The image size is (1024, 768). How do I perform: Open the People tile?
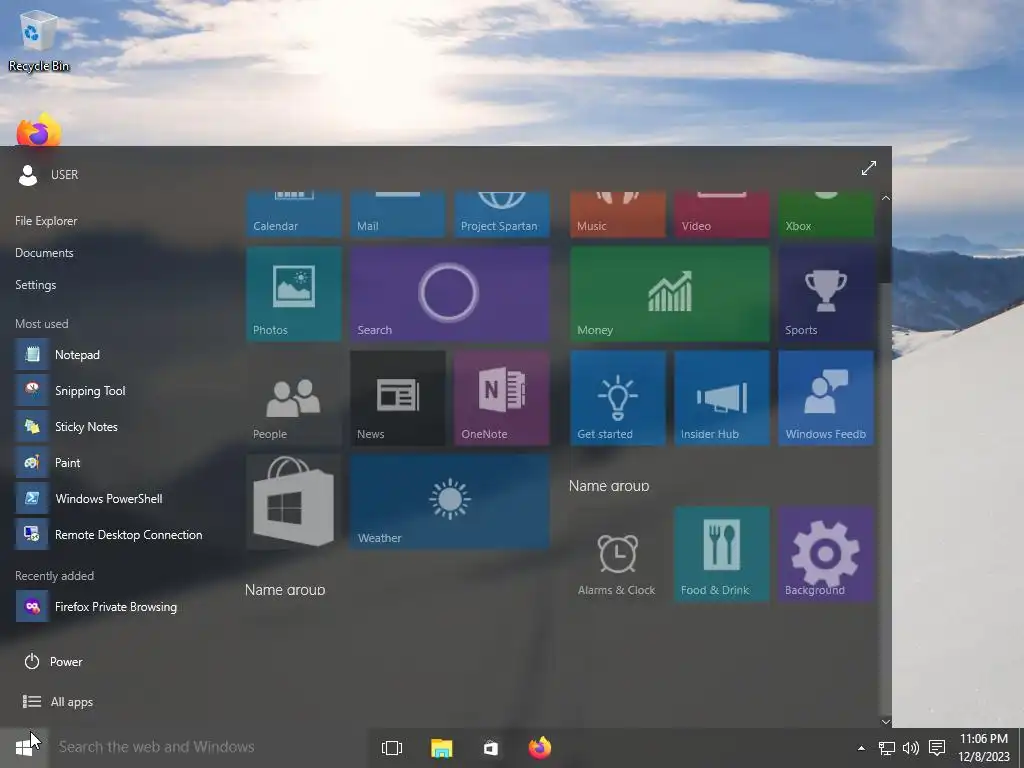point(294,398)
